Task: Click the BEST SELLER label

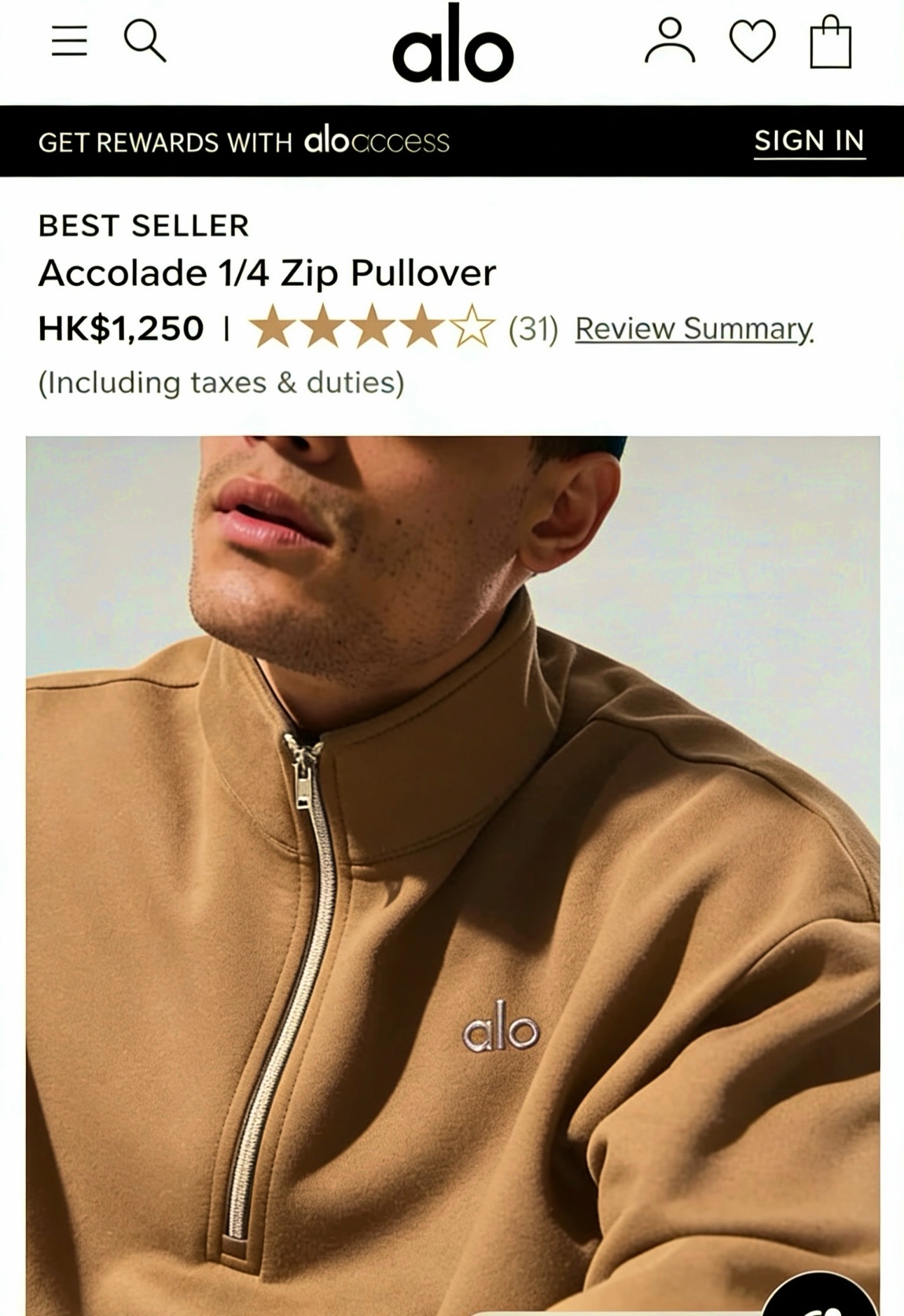Action: (x=144, y=226)
